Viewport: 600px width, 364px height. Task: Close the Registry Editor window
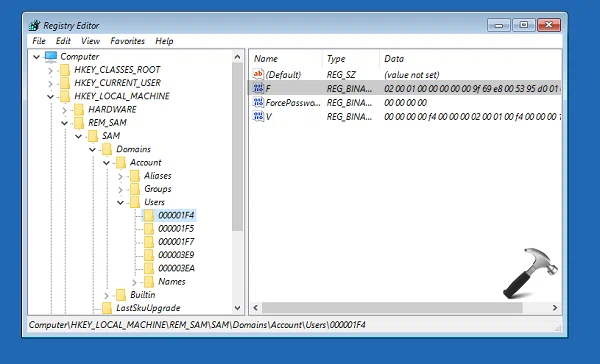tap(549, 25)
